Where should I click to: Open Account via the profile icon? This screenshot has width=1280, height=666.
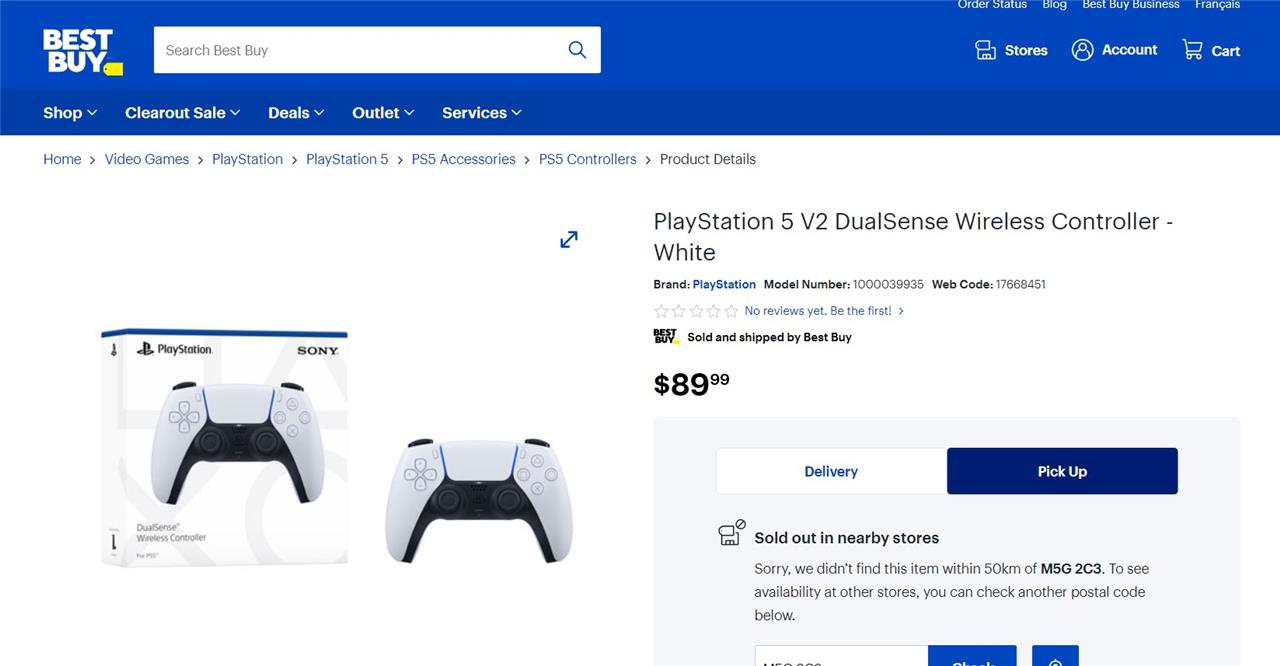click(1082, 50)
